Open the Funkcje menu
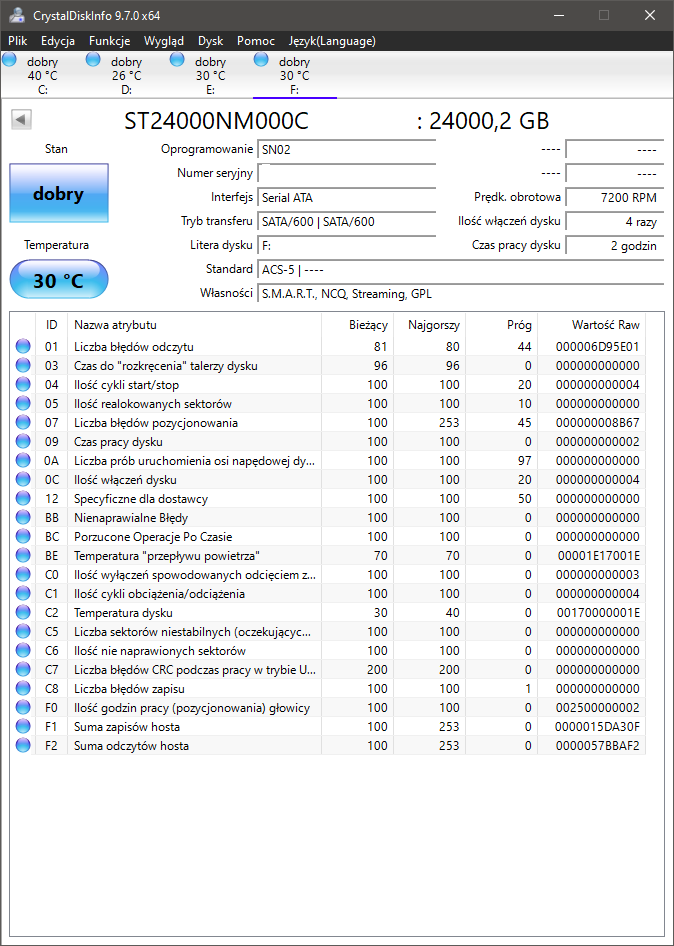This screenshot has height=946, width=674. pos(109,41)
